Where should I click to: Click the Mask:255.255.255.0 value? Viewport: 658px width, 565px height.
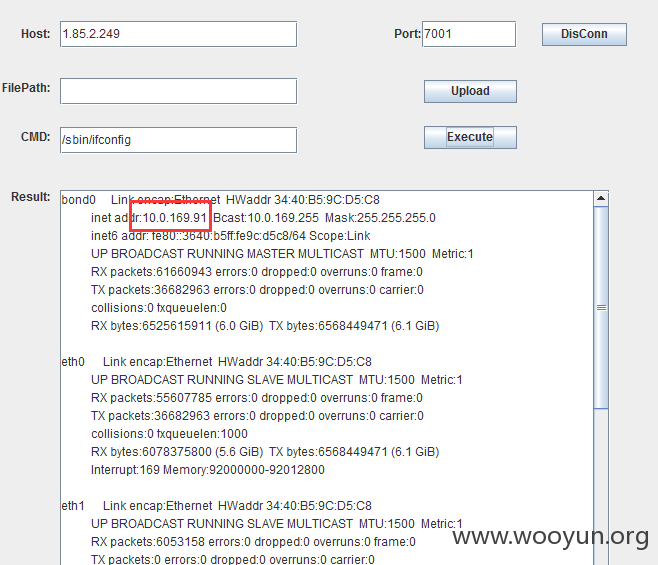coord(380,218)
